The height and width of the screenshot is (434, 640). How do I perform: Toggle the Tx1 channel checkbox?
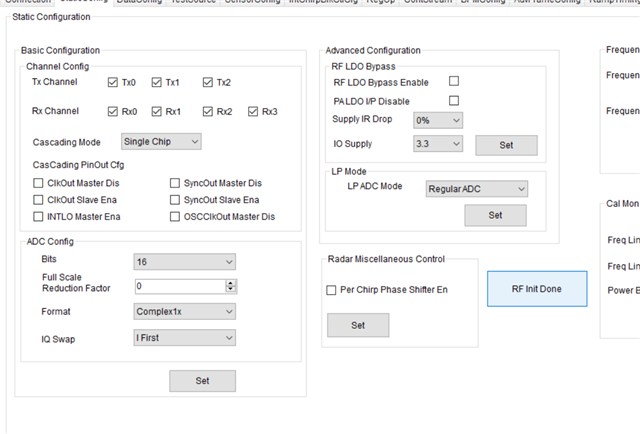pyautogui.click(x=156, y=82)
